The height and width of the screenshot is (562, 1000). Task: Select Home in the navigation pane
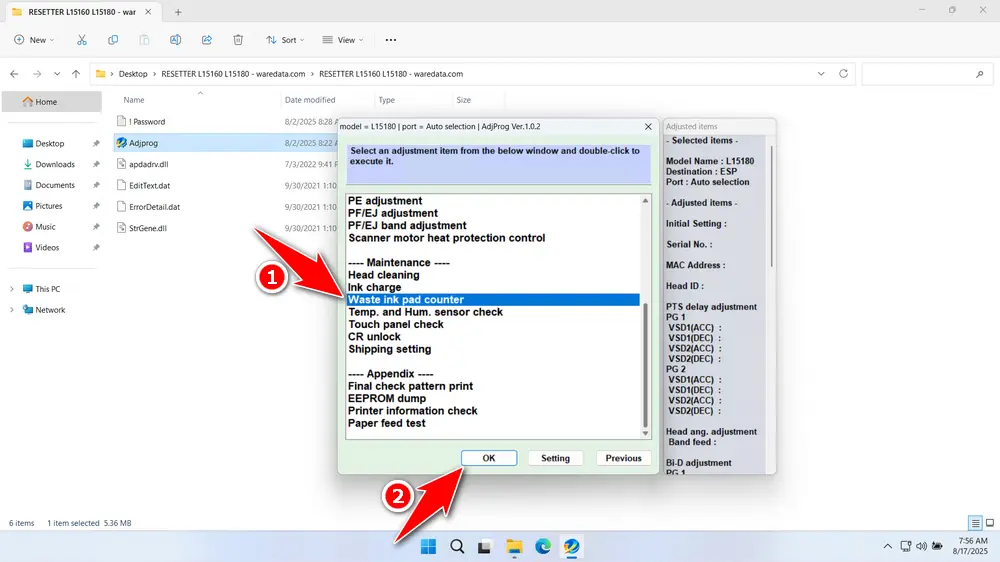pyautogui.click(x=52, y=101)
